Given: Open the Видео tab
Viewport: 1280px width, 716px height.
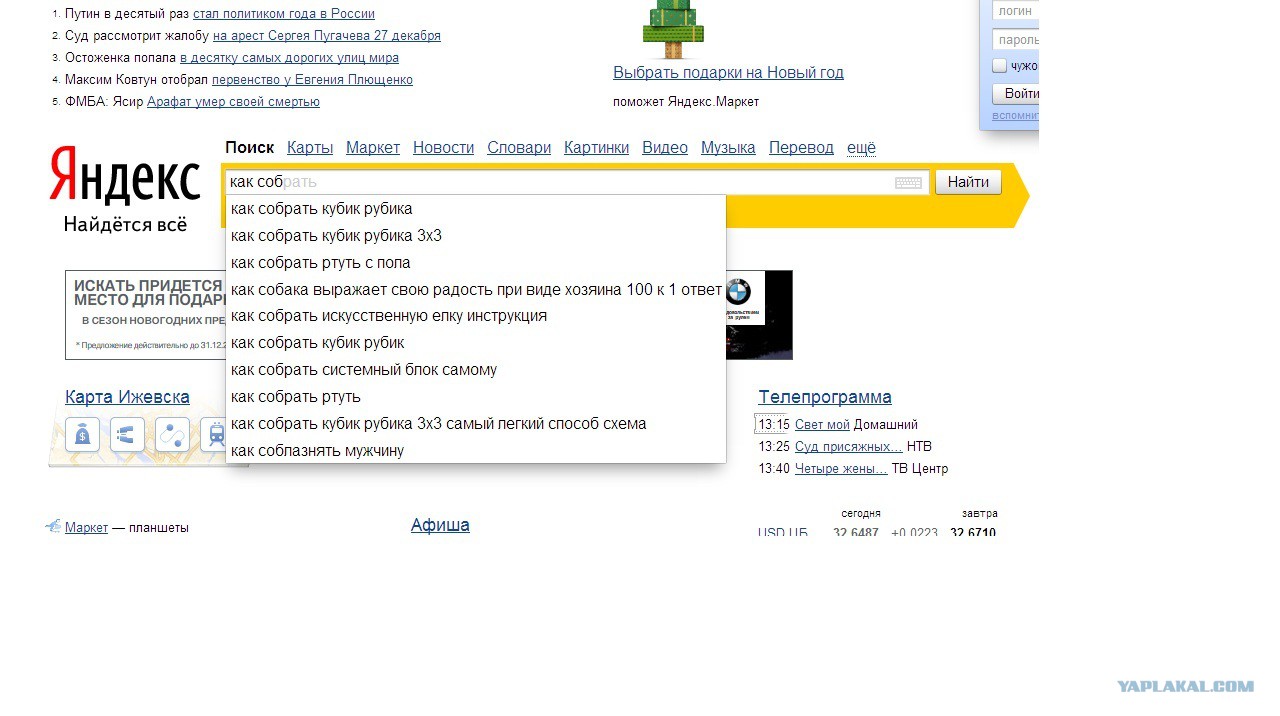Looking at the screenshot, I should [665, 148].
